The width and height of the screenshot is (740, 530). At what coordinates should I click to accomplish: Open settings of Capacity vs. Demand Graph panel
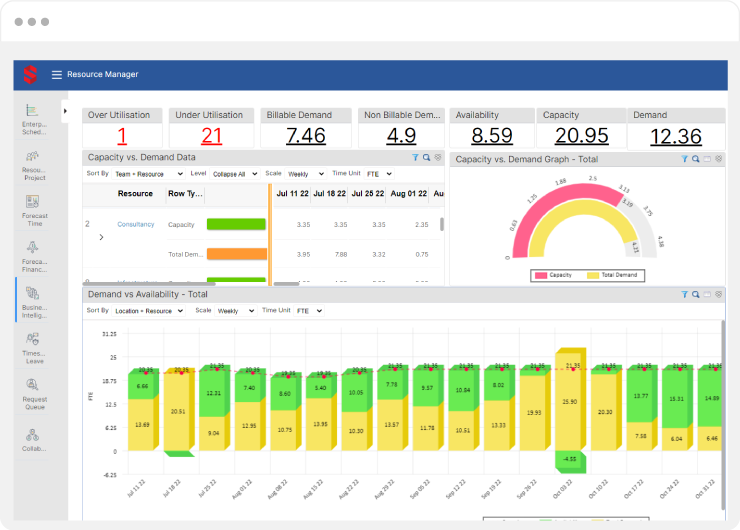(x=718, y=159)
